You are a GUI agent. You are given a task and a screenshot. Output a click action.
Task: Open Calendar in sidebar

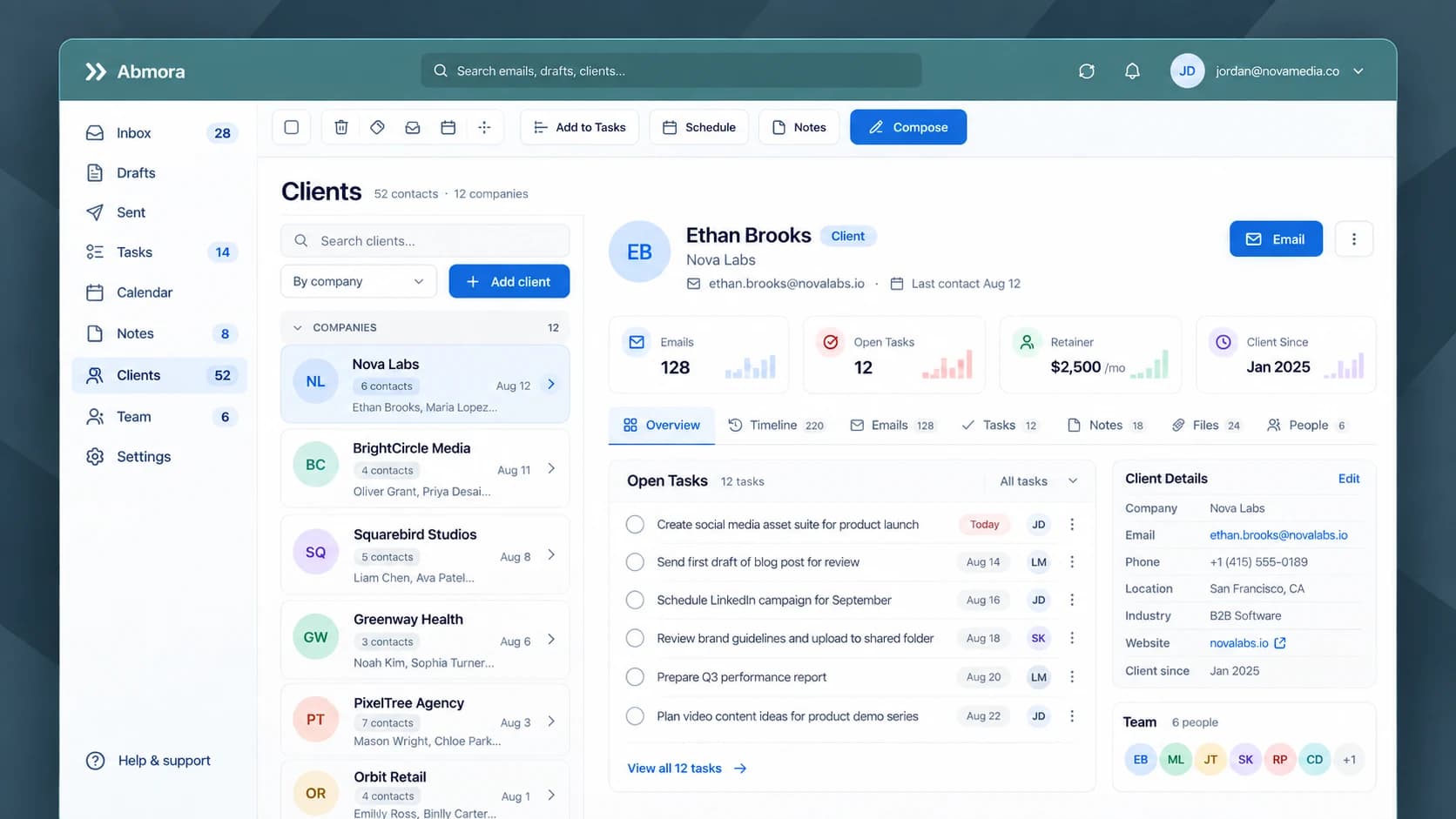(159, 292)
